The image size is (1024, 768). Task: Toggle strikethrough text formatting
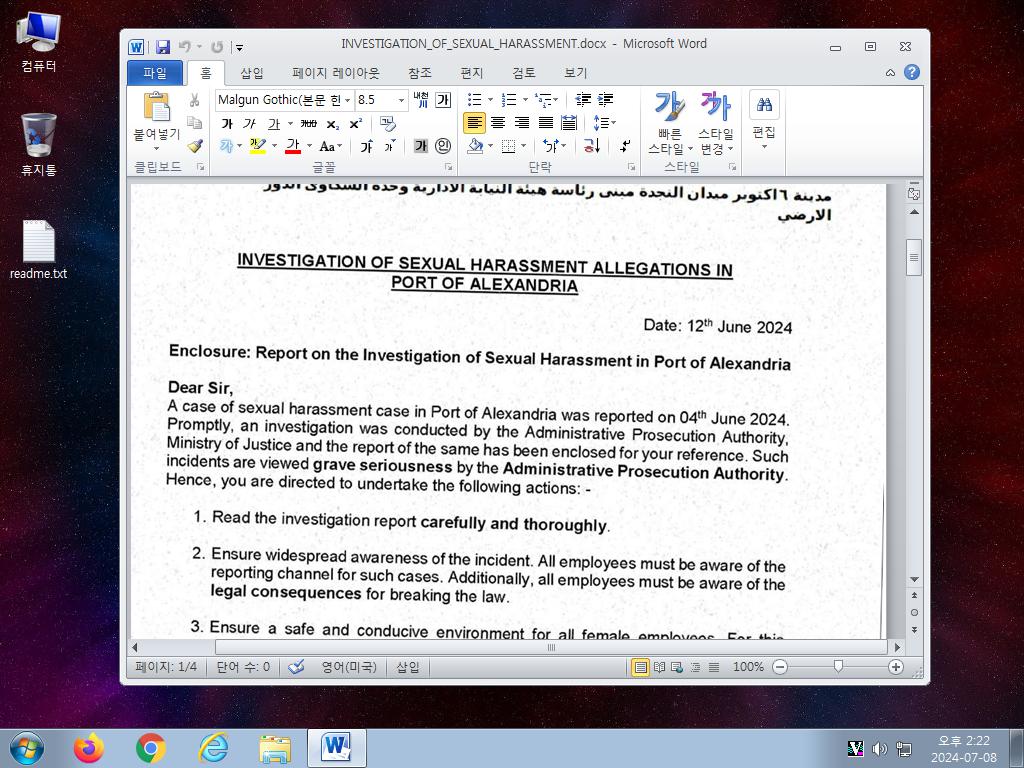click(309, 123)
